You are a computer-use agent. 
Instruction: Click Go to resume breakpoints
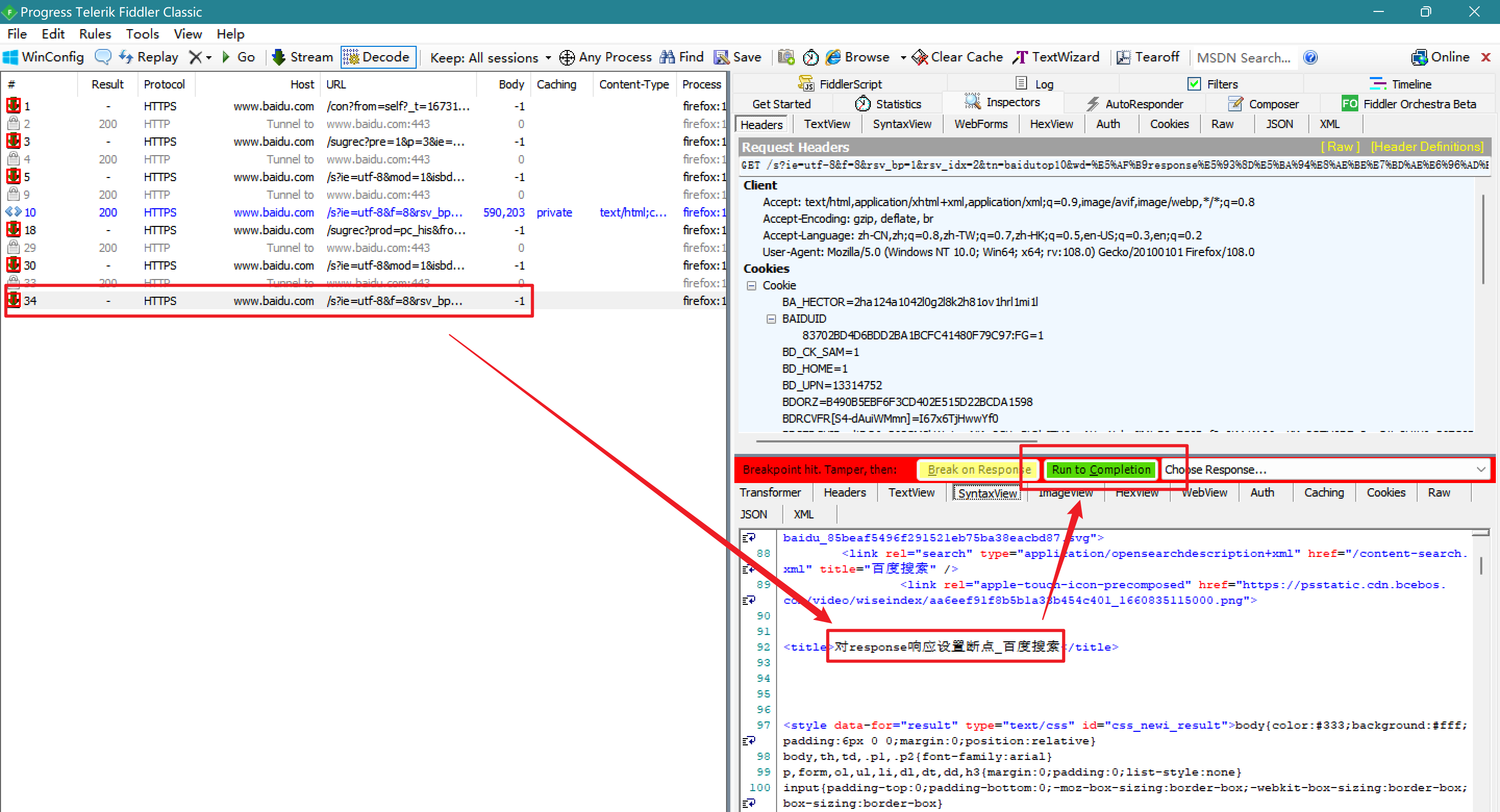239,57
